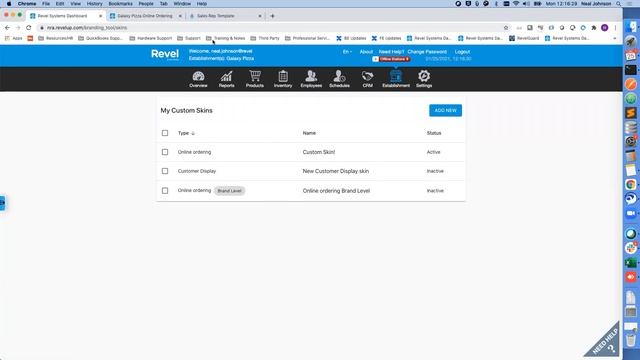
Task: Click the Customer Display type cell
Action: (197, 171)
